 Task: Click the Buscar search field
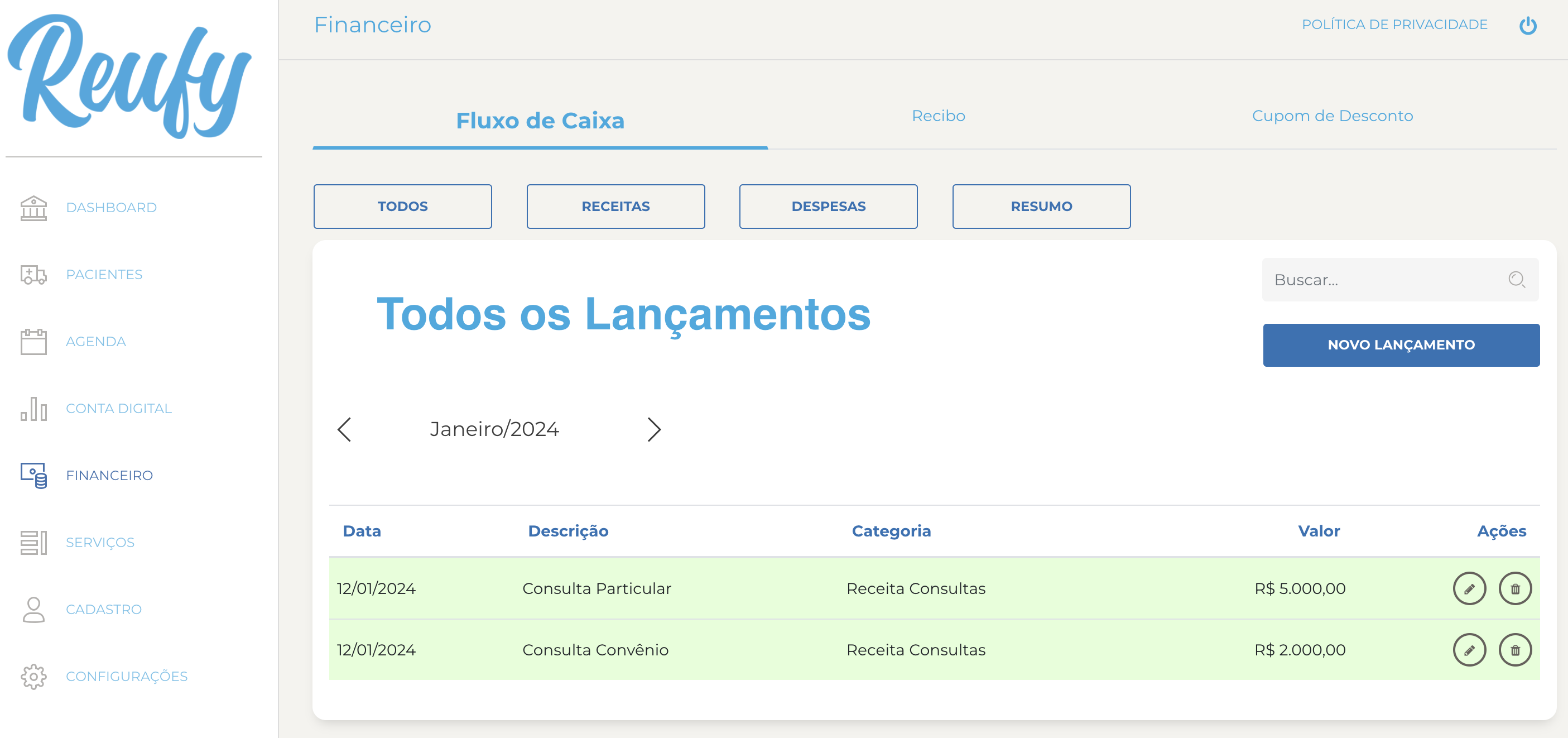pyautogui.click(x=1400, y=280)
